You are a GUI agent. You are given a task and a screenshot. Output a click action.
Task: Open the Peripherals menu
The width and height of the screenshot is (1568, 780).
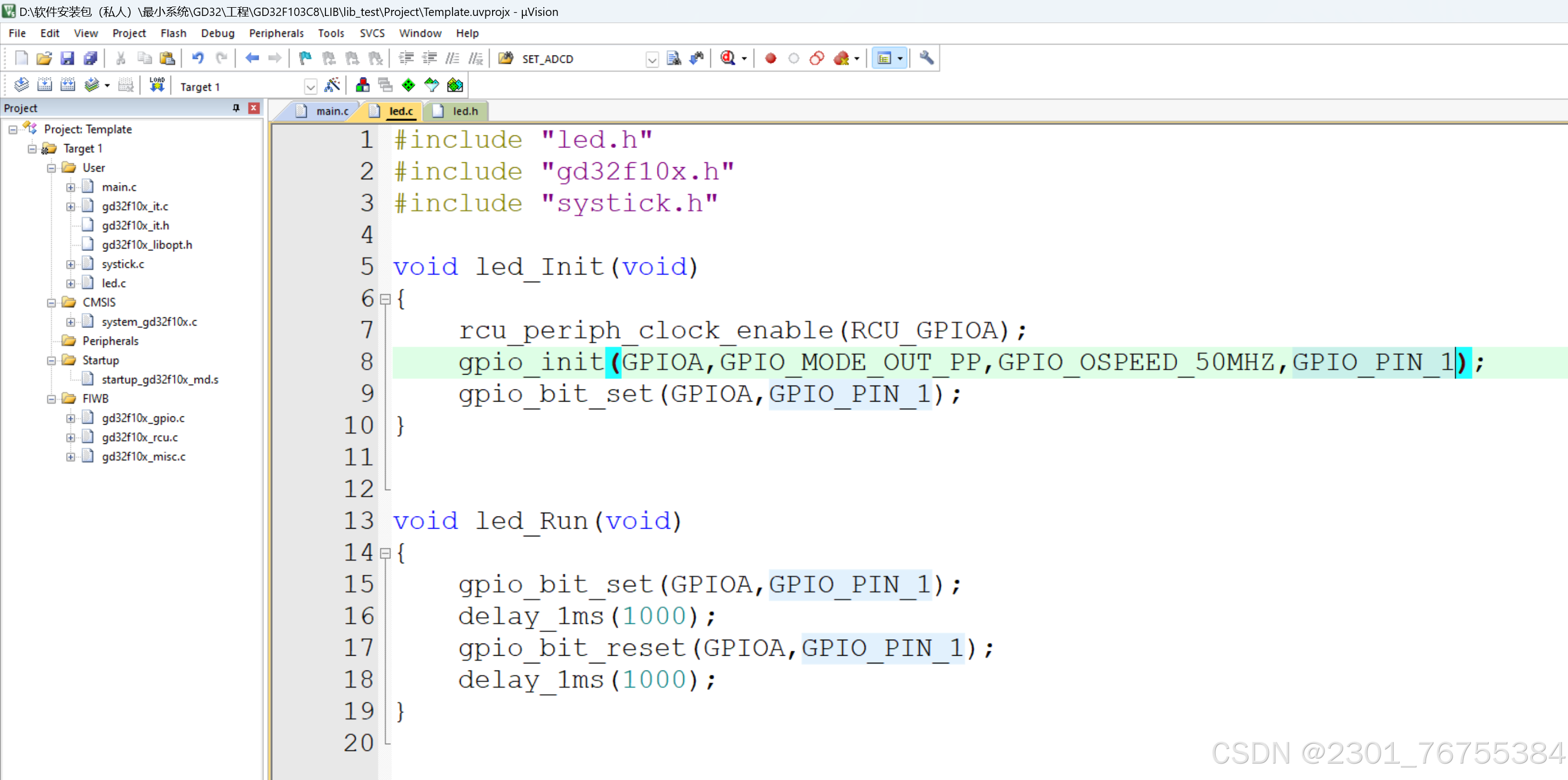click(x=276, y=34)
